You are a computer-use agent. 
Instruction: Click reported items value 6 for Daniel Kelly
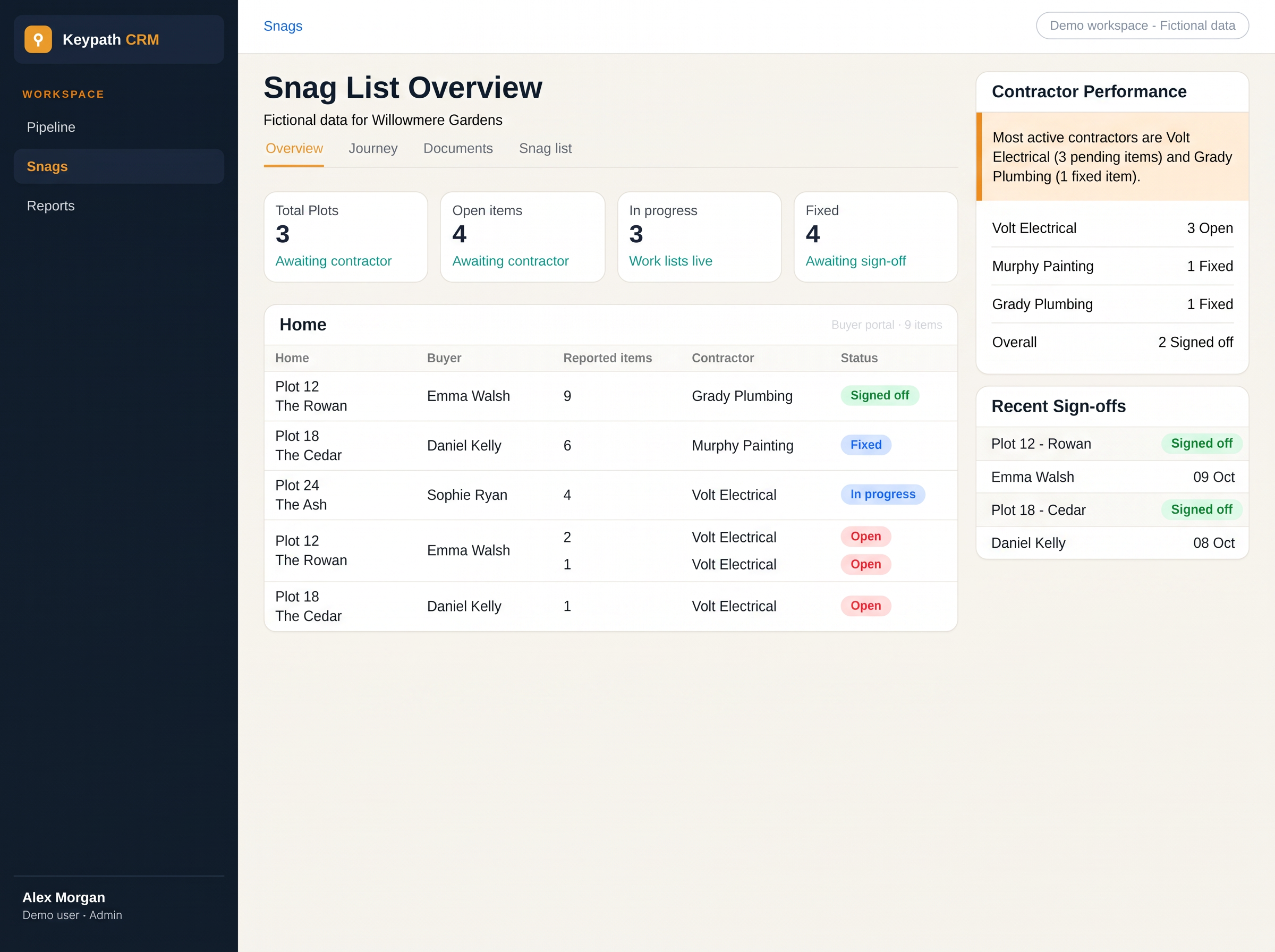point(567,446)
